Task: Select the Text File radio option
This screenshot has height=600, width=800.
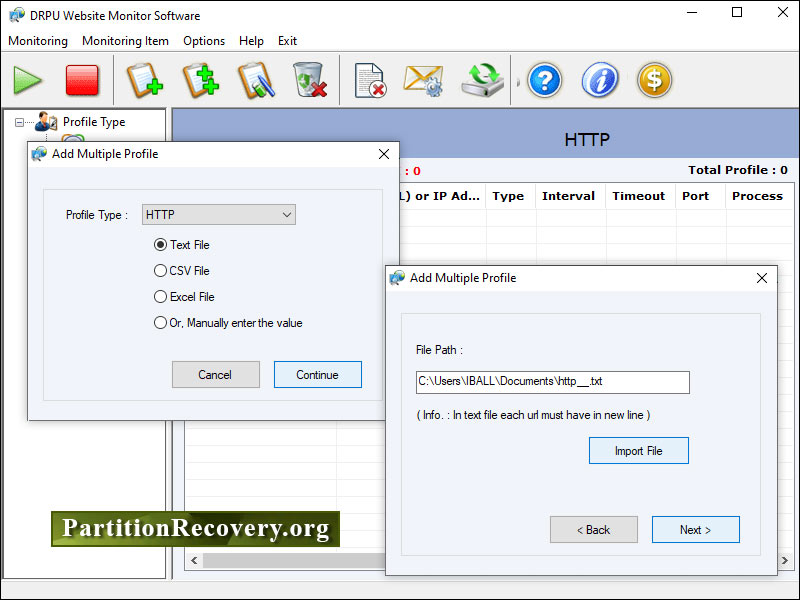Action: pos(161,245)
